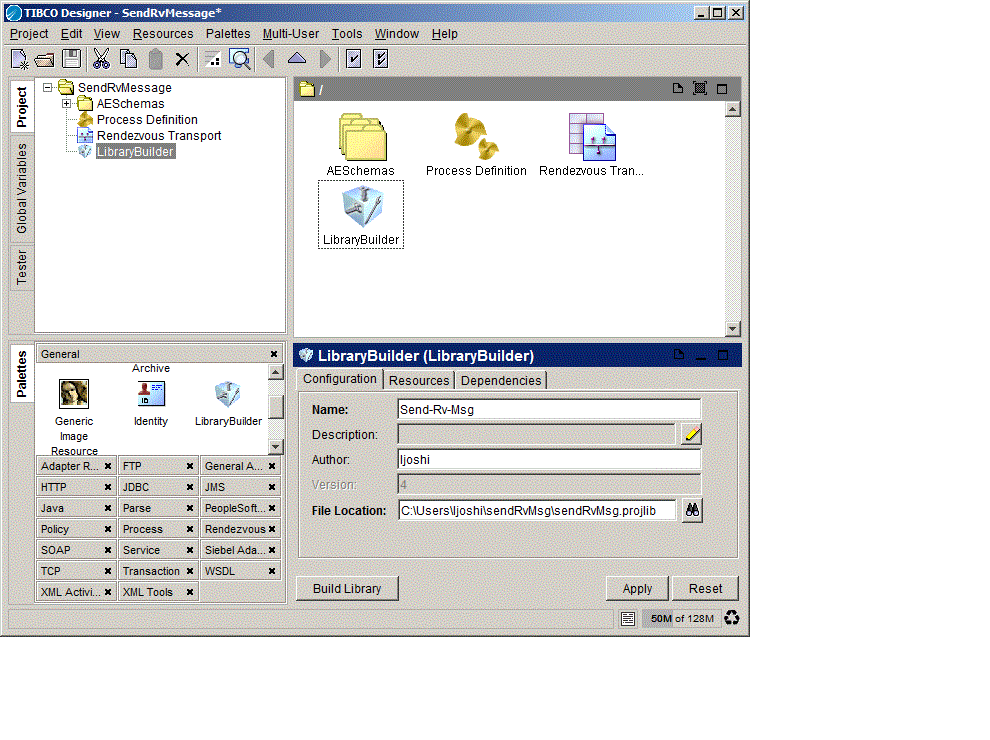Image resolution: width=990 pixels, height=740 pixels.
Task: Save project with floppy disk icon
Action: [71, 59]
